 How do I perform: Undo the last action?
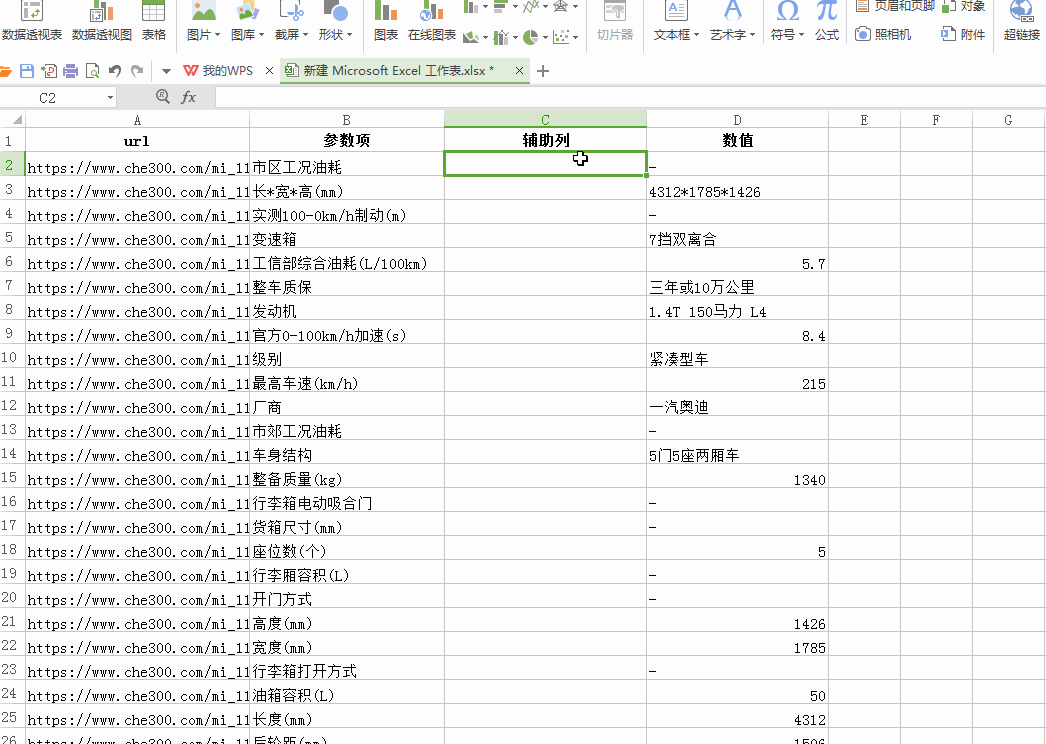click(115, 71)
